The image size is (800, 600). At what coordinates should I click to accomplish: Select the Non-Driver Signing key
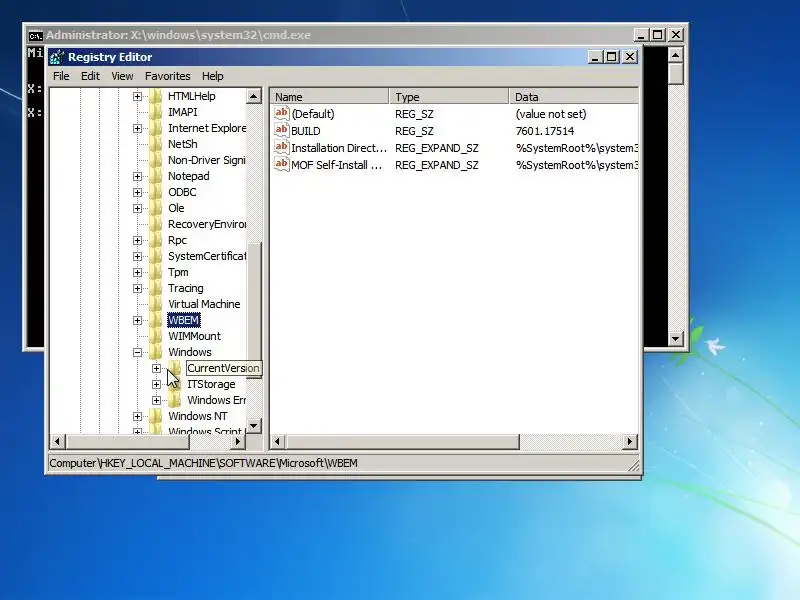(x=207, y=160)
